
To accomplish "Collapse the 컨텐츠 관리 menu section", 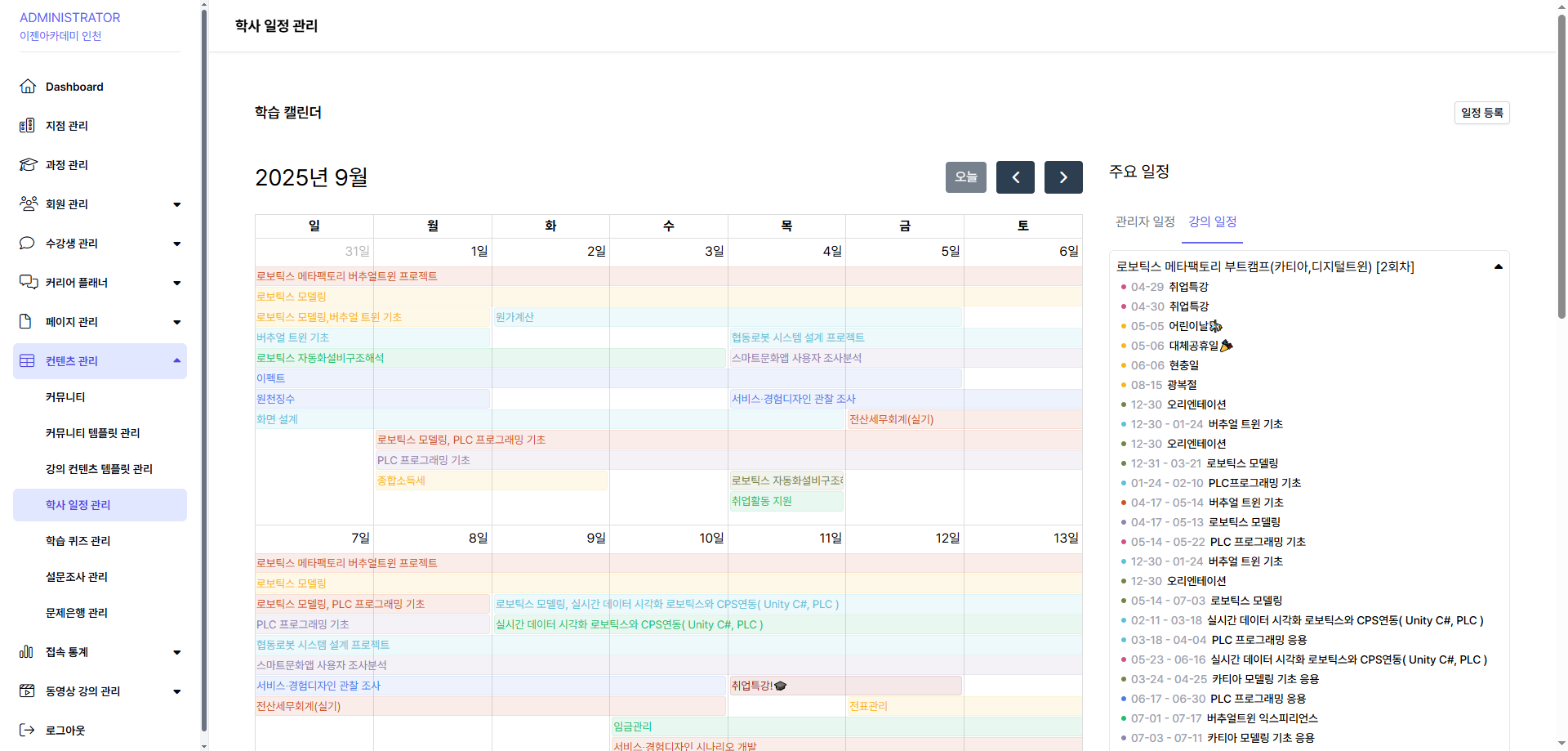I will coord(177,361).
